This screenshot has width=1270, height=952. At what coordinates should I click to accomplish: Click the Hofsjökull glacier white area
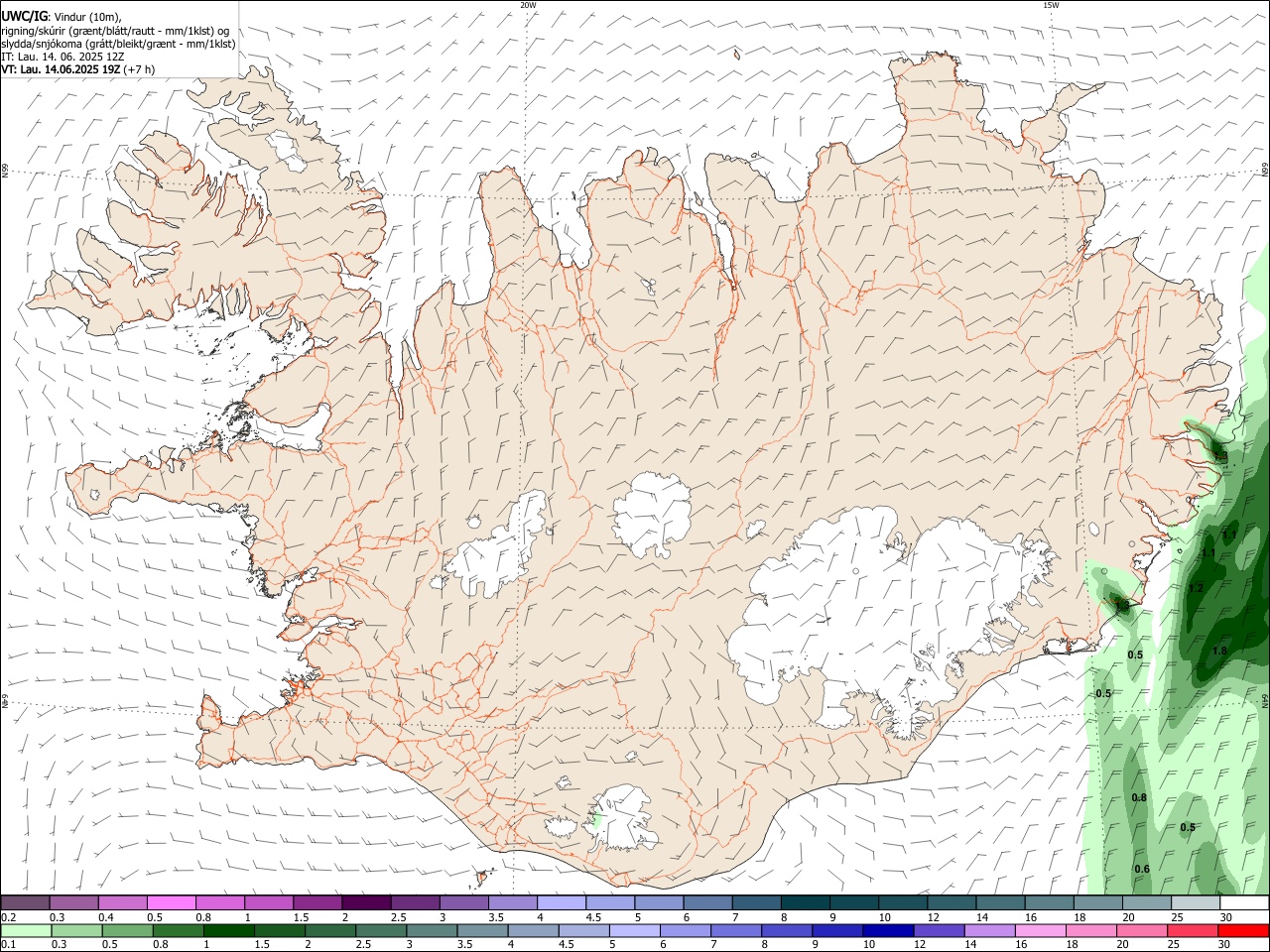click(x=652, y=513)
